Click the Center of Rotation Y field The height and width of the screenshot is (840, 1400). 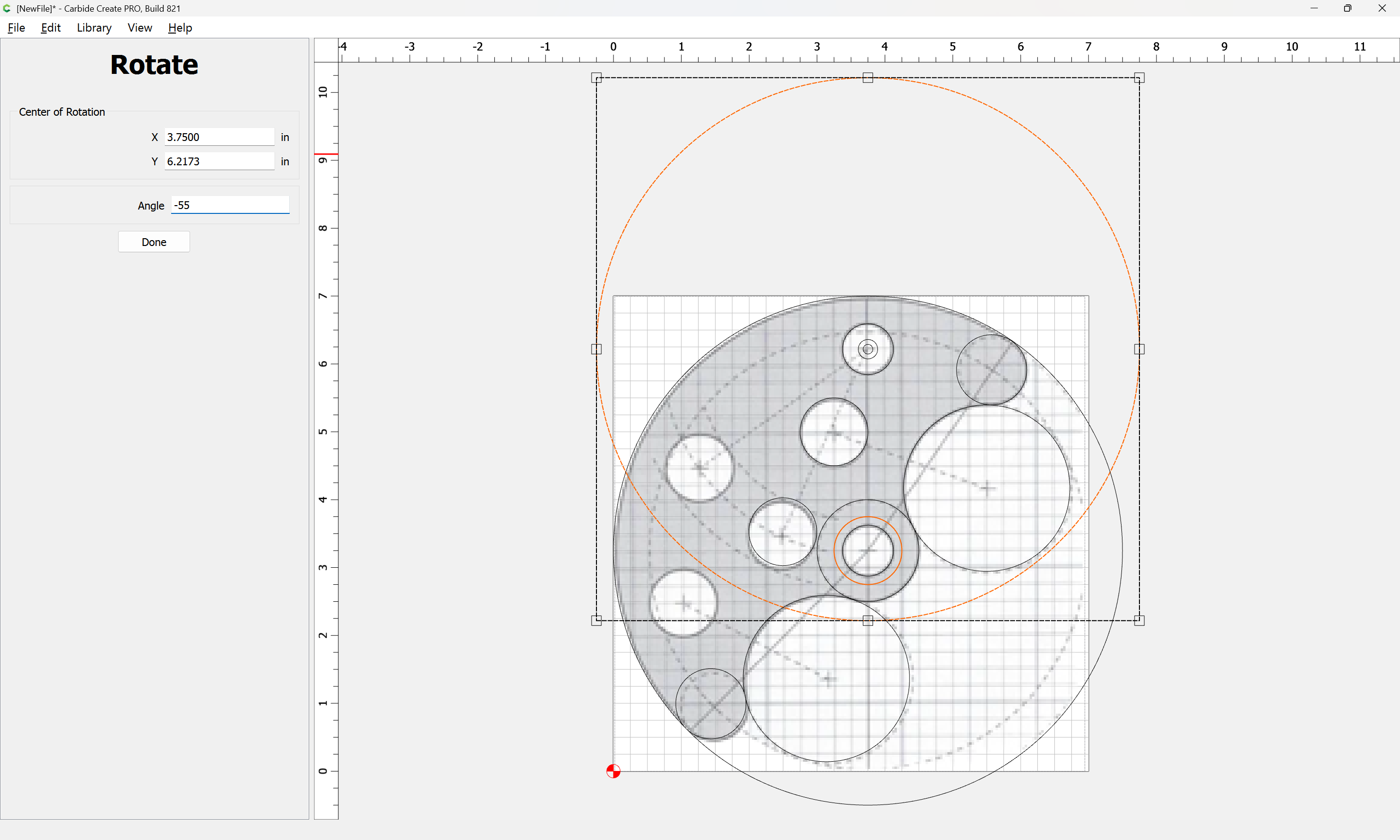tap(220, 161)
